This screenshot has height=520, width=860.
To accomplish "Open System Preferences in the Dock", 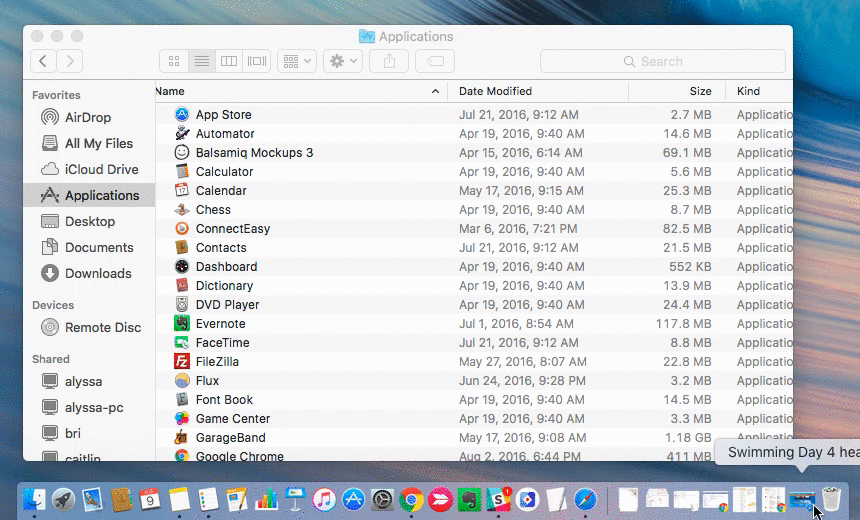I will [382, 499].
